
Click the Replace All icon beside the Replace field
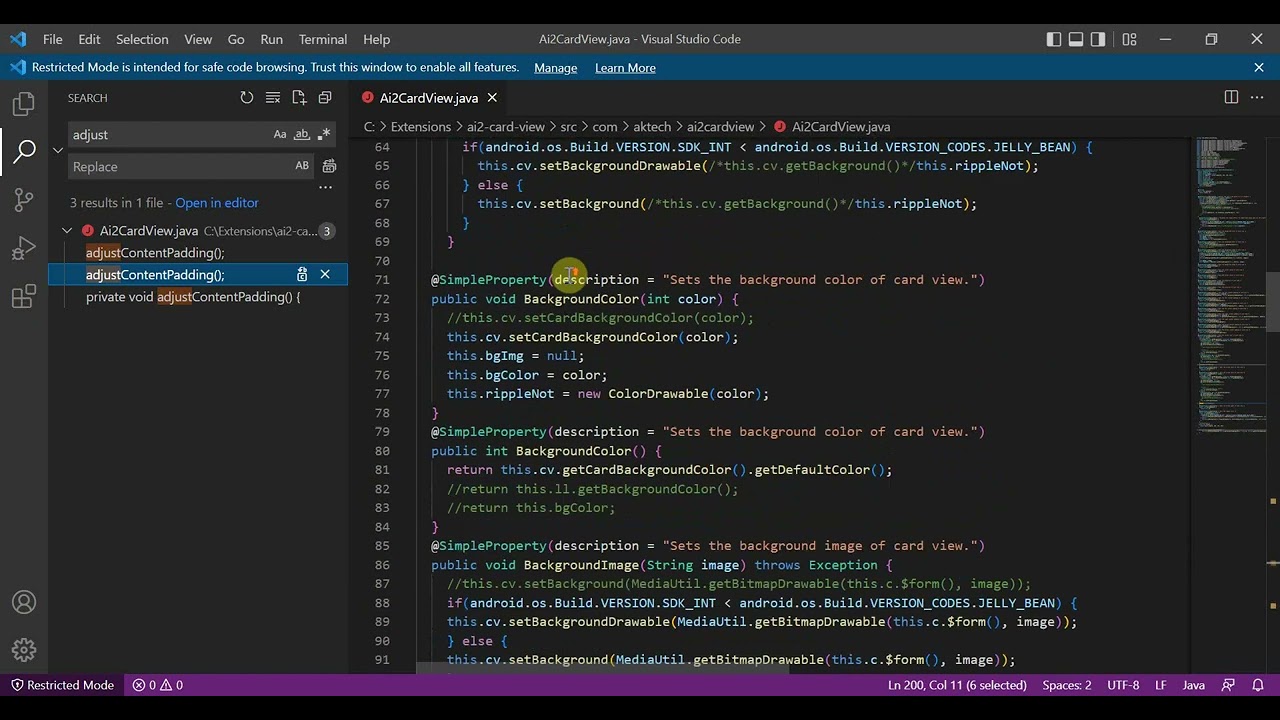(329, 166)
